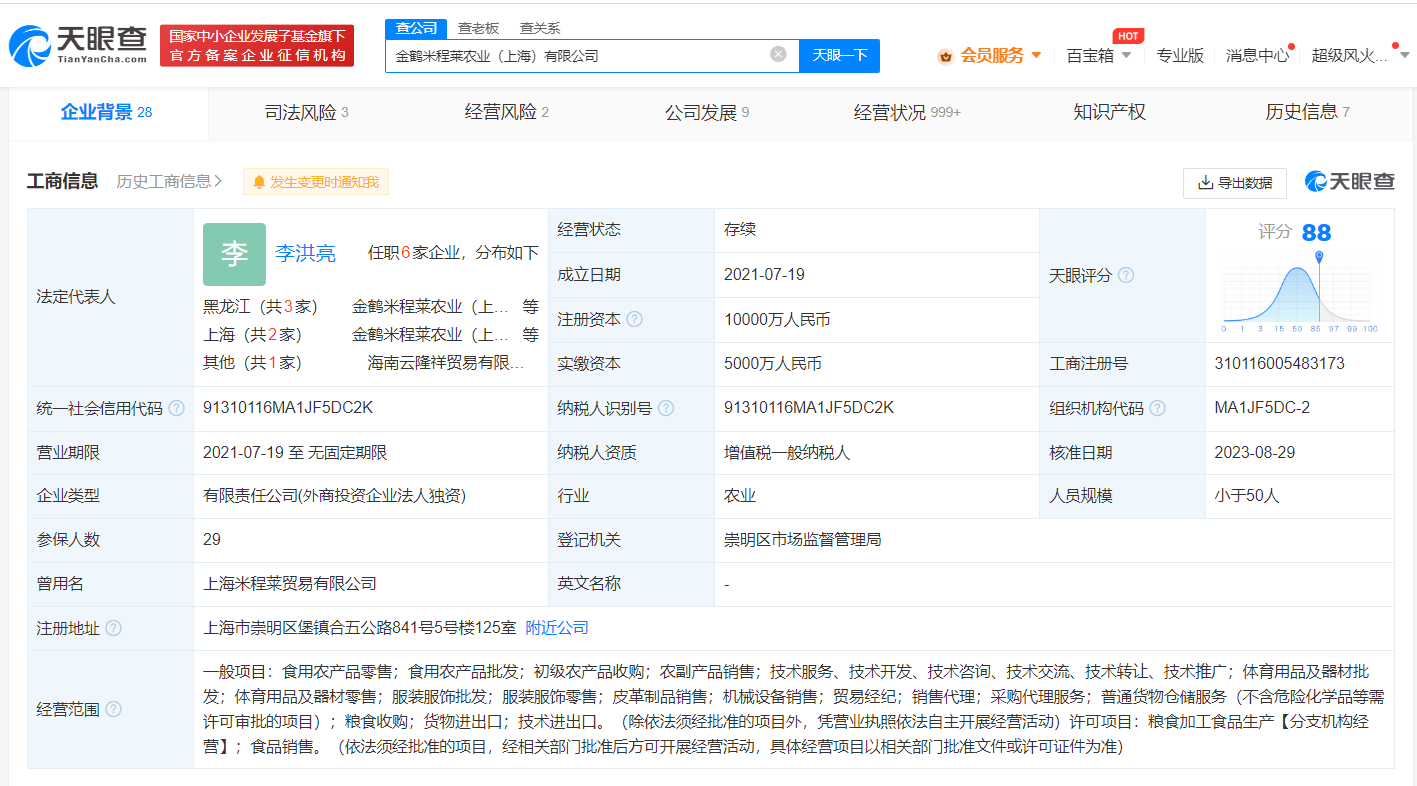Screen dimensions: 1417x786
Task: Click the bell icon in change notification
Action: click(259, 182)
